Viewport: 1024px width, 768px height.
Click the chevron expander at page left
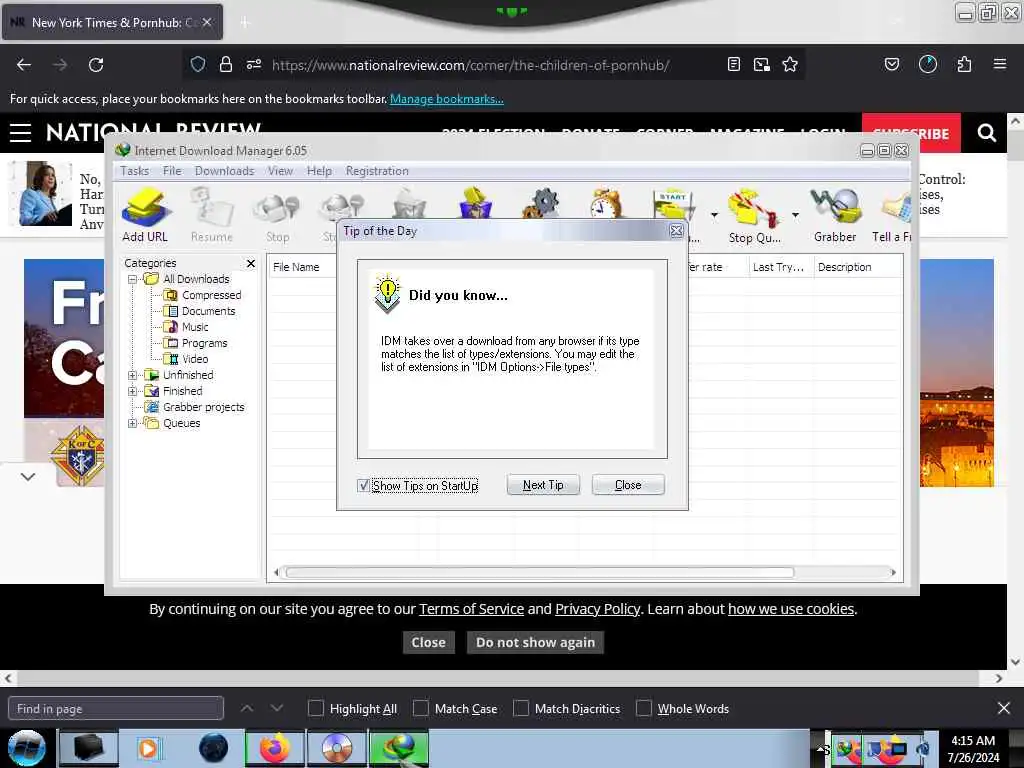pos(27,477)
